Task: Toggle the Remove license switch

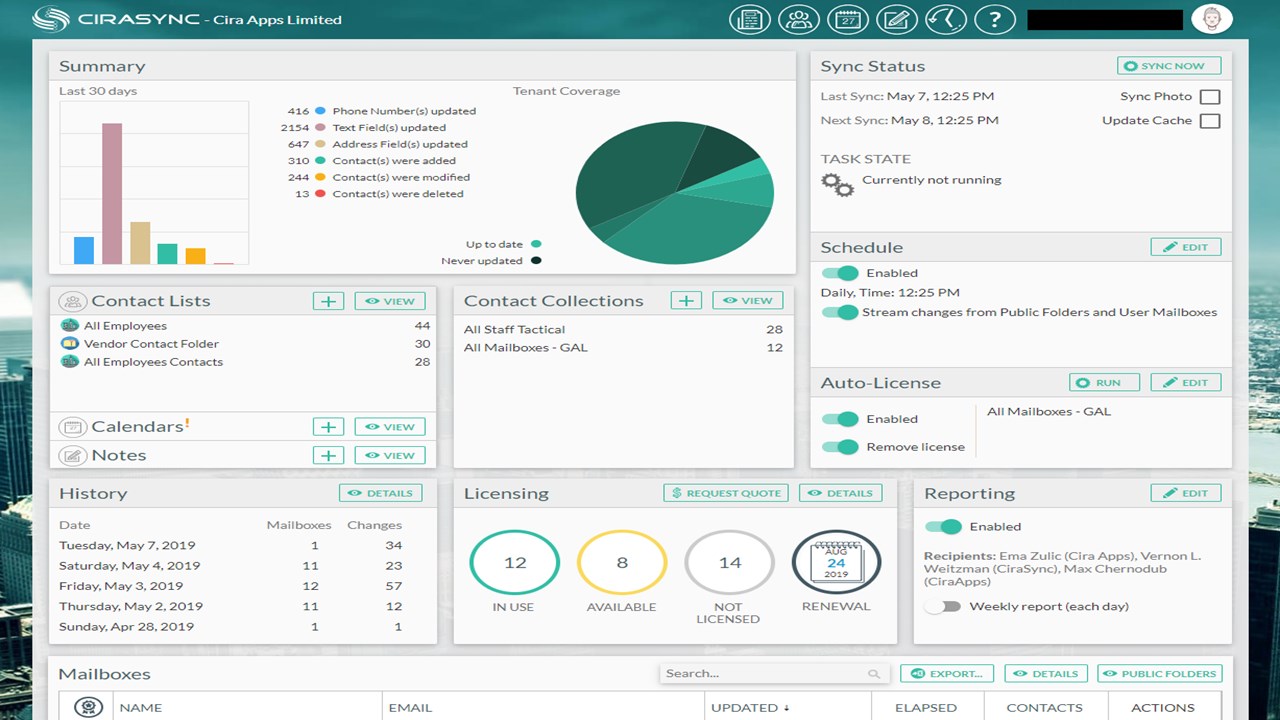Action: coord(840,447)
